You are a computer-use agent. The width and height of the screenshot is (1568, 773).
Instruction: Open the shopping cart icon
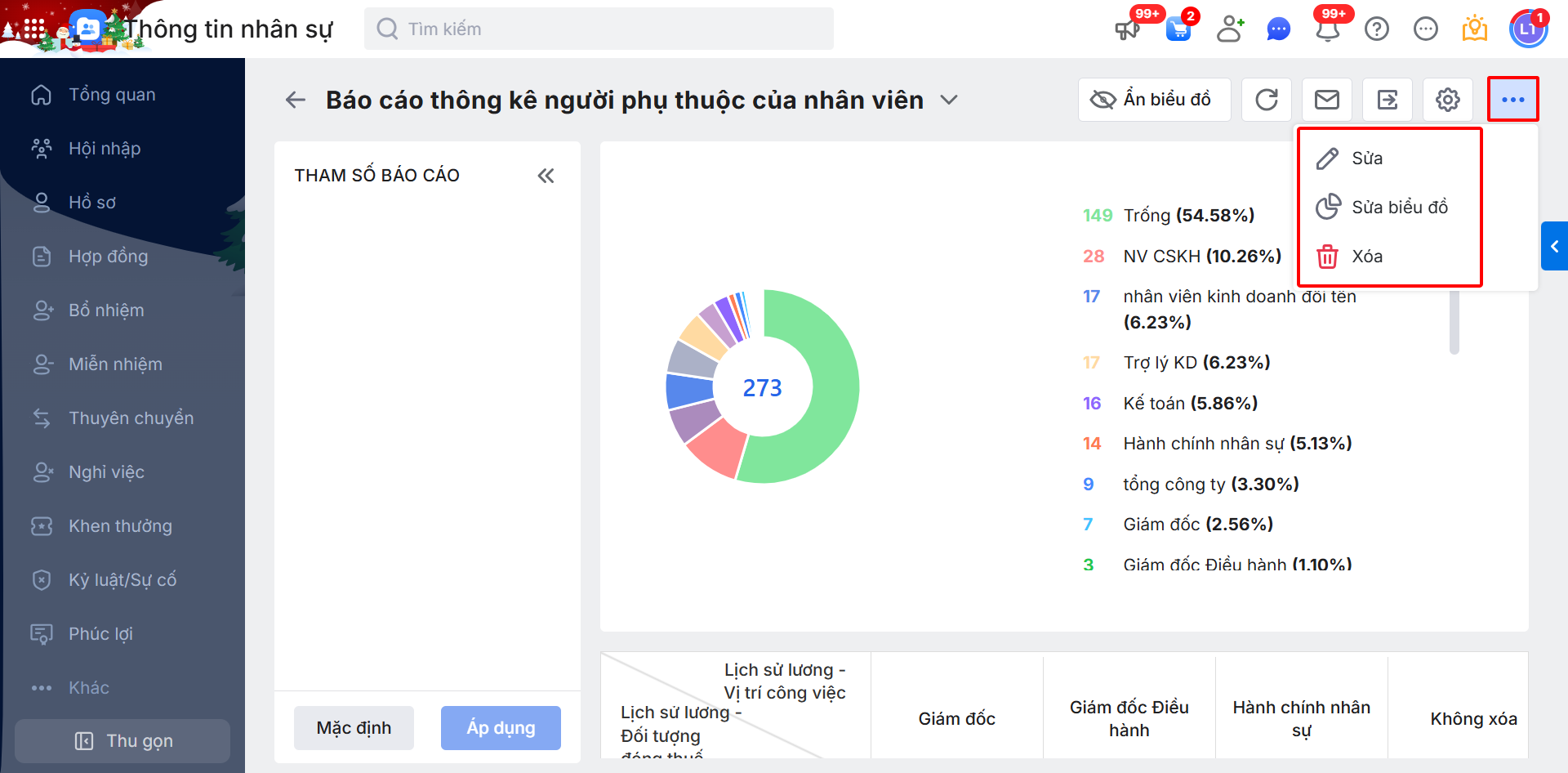[x=1178, y=30]
